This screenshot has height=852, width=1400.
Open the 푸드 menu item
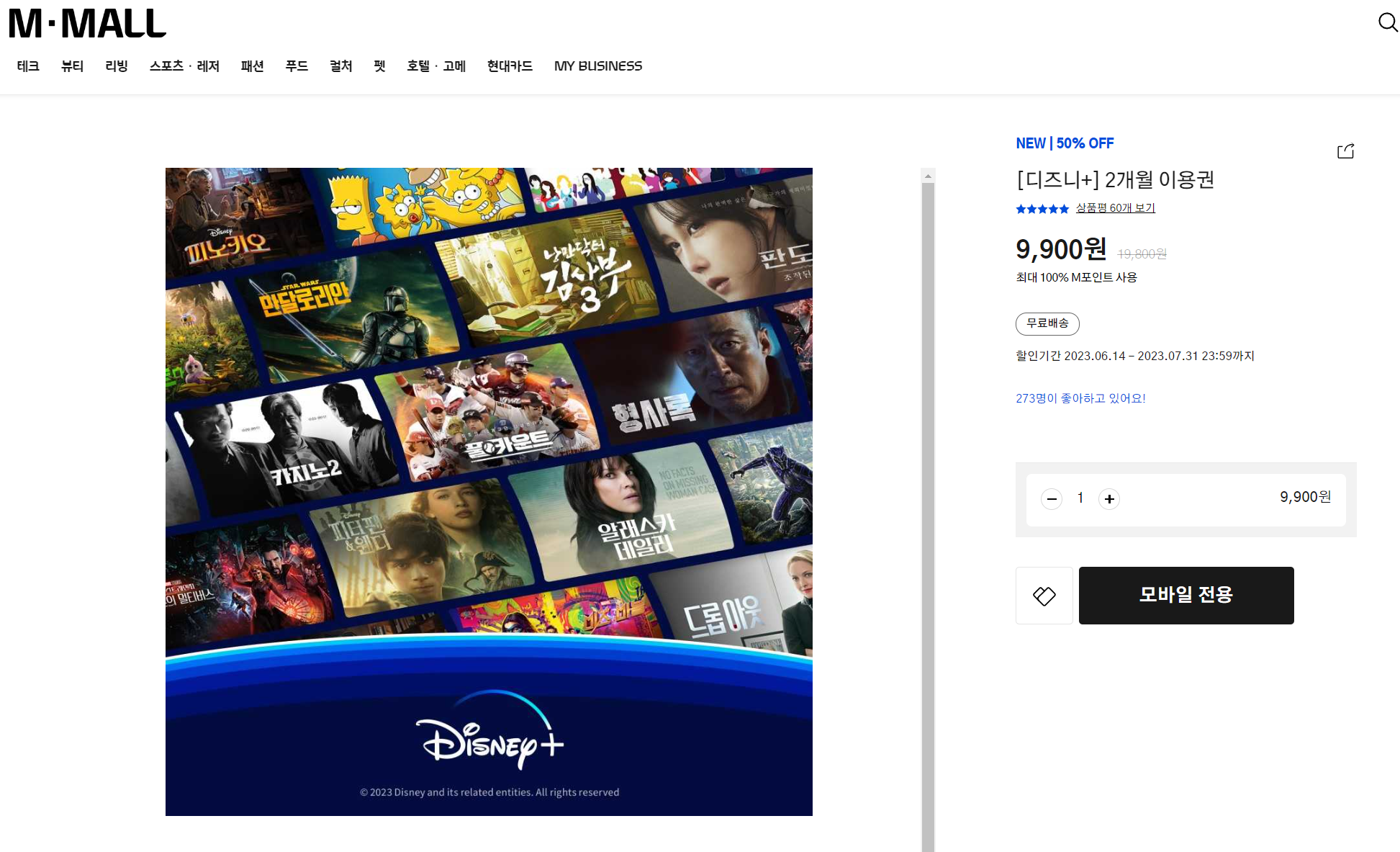click(x=297, y=66)
